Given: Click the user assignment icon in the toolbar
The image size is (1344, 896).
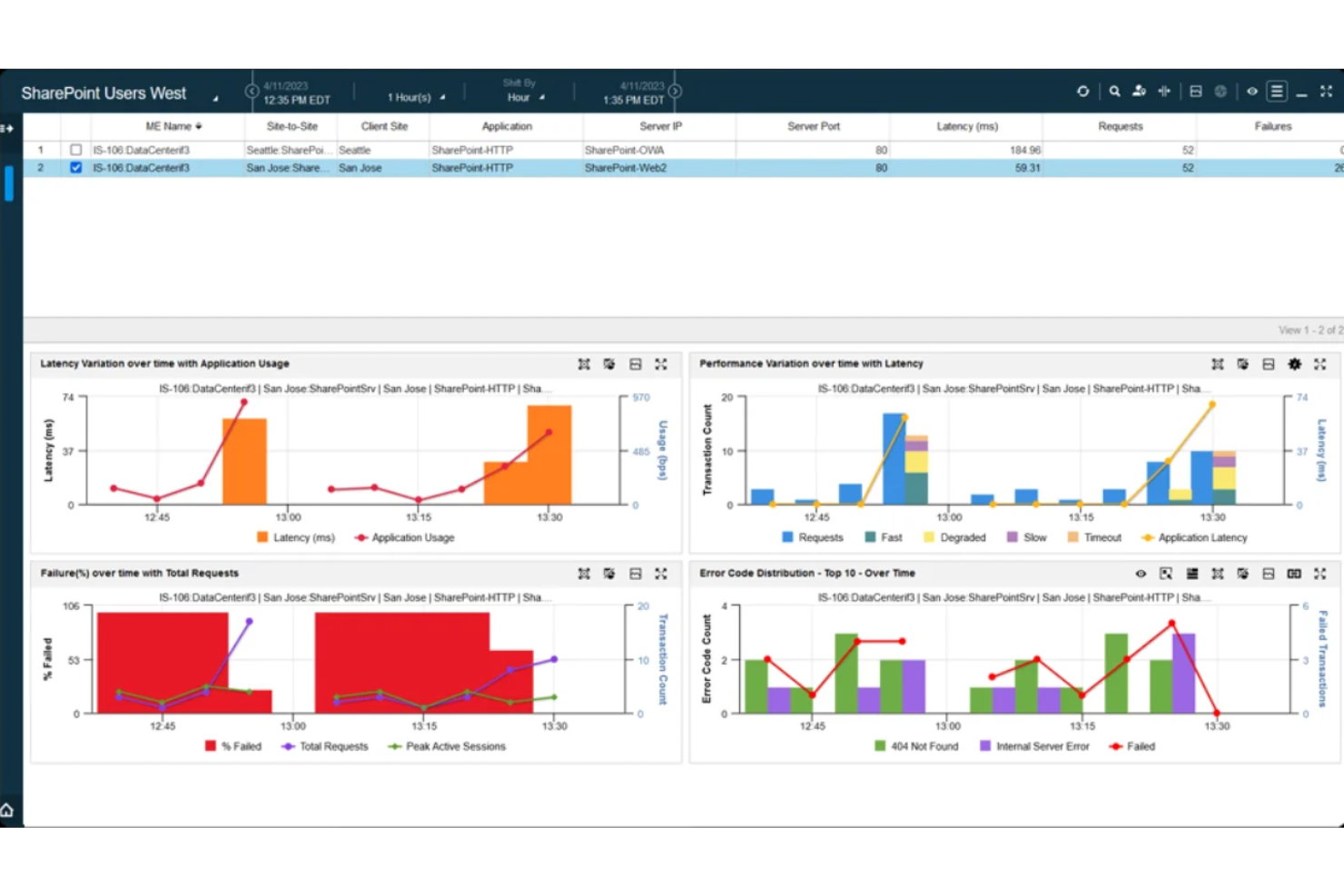Looking at the screenshot, I should point(1140,91).
